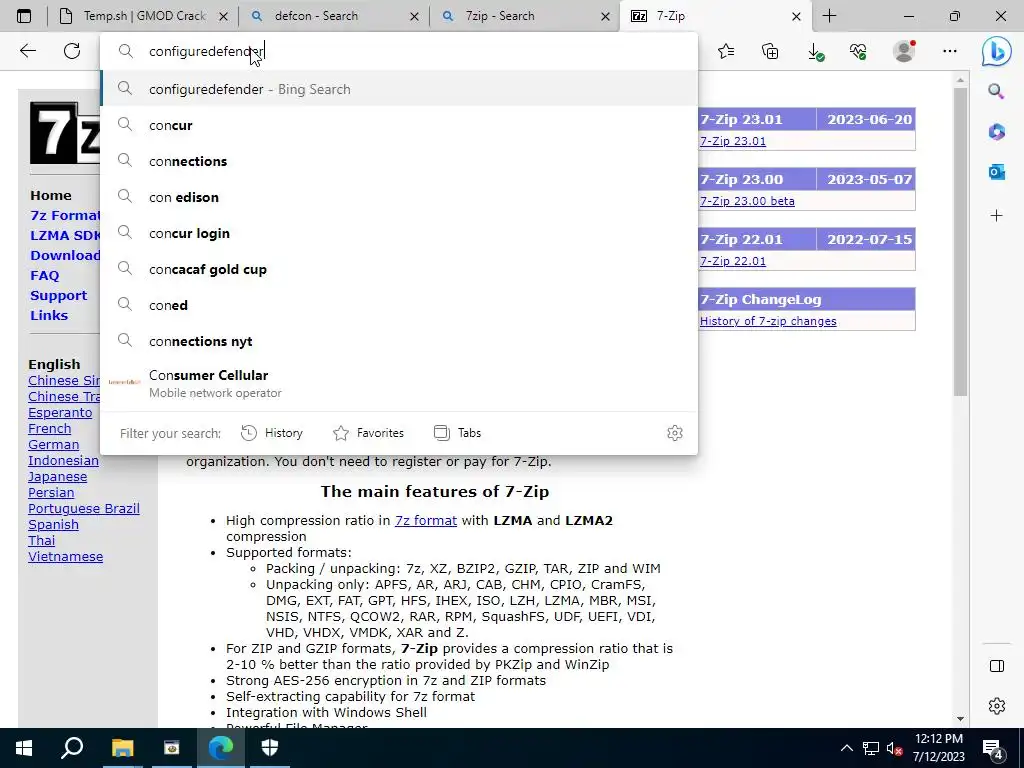
Task: Open the taskbar search magnifier
Action: (72, 748)
